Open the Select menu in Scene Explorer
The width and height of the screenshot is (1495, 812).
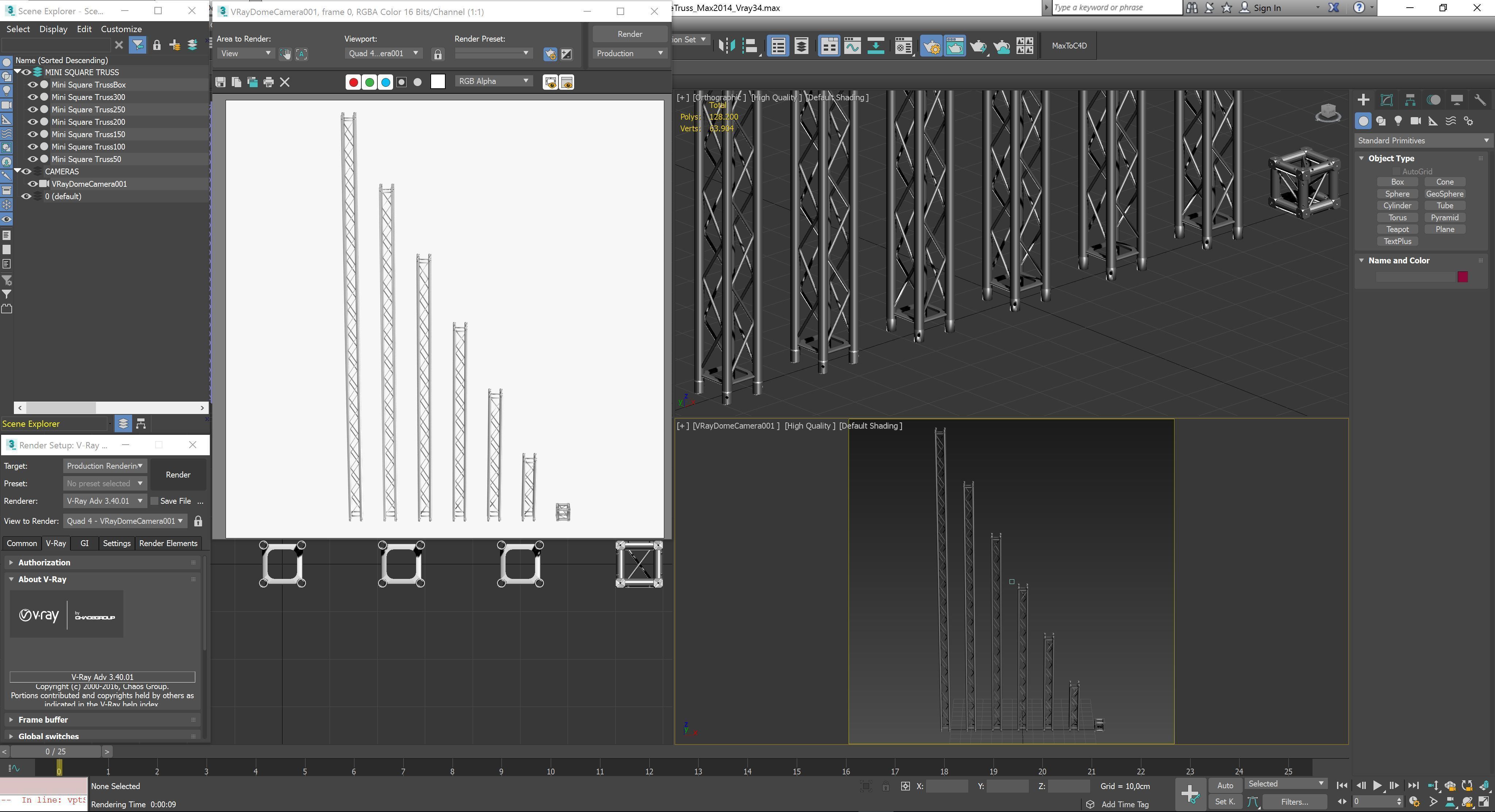click(x=18, y=29)
